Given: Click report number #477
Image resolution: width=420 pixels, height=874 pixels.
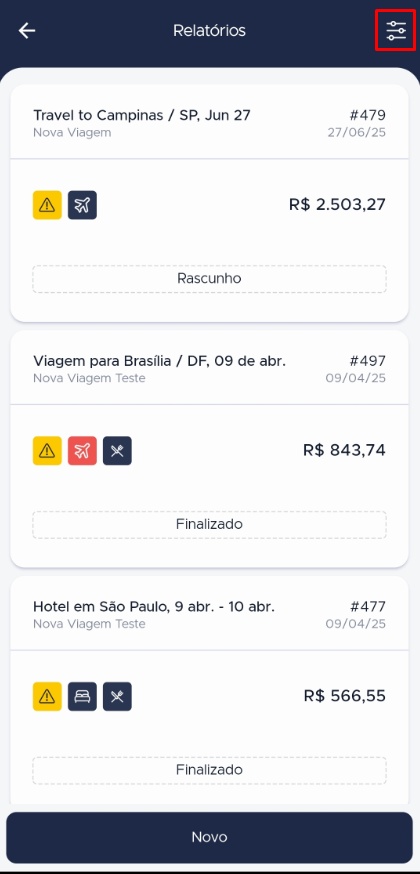Looking at the screenshot, I should [x=368, y=606].
